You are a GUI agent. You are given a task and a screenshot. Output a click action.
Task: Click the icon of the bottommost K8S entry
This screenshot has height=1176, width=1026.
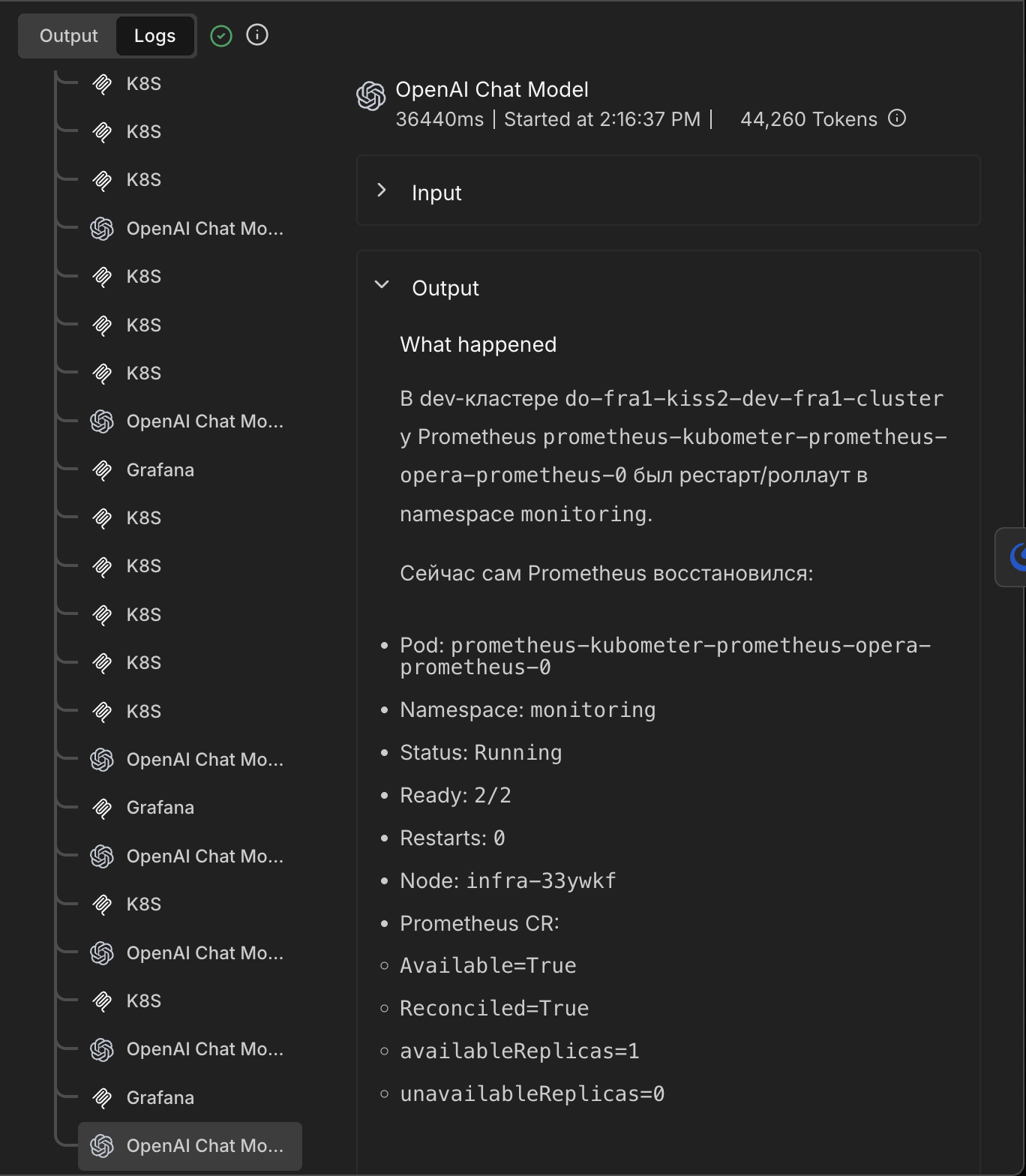tap(102, 1001)
